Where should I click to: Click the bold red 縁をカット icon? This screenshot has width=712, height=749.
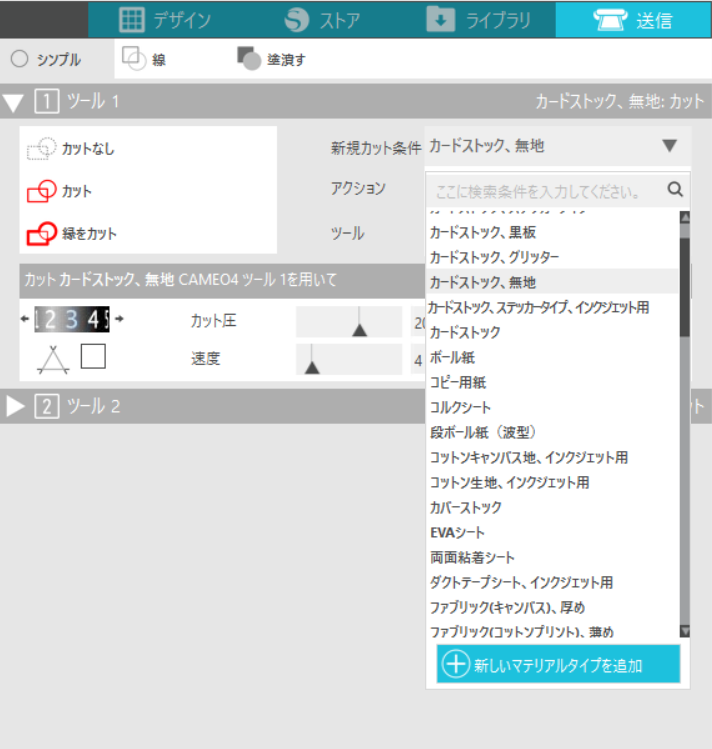42,234
